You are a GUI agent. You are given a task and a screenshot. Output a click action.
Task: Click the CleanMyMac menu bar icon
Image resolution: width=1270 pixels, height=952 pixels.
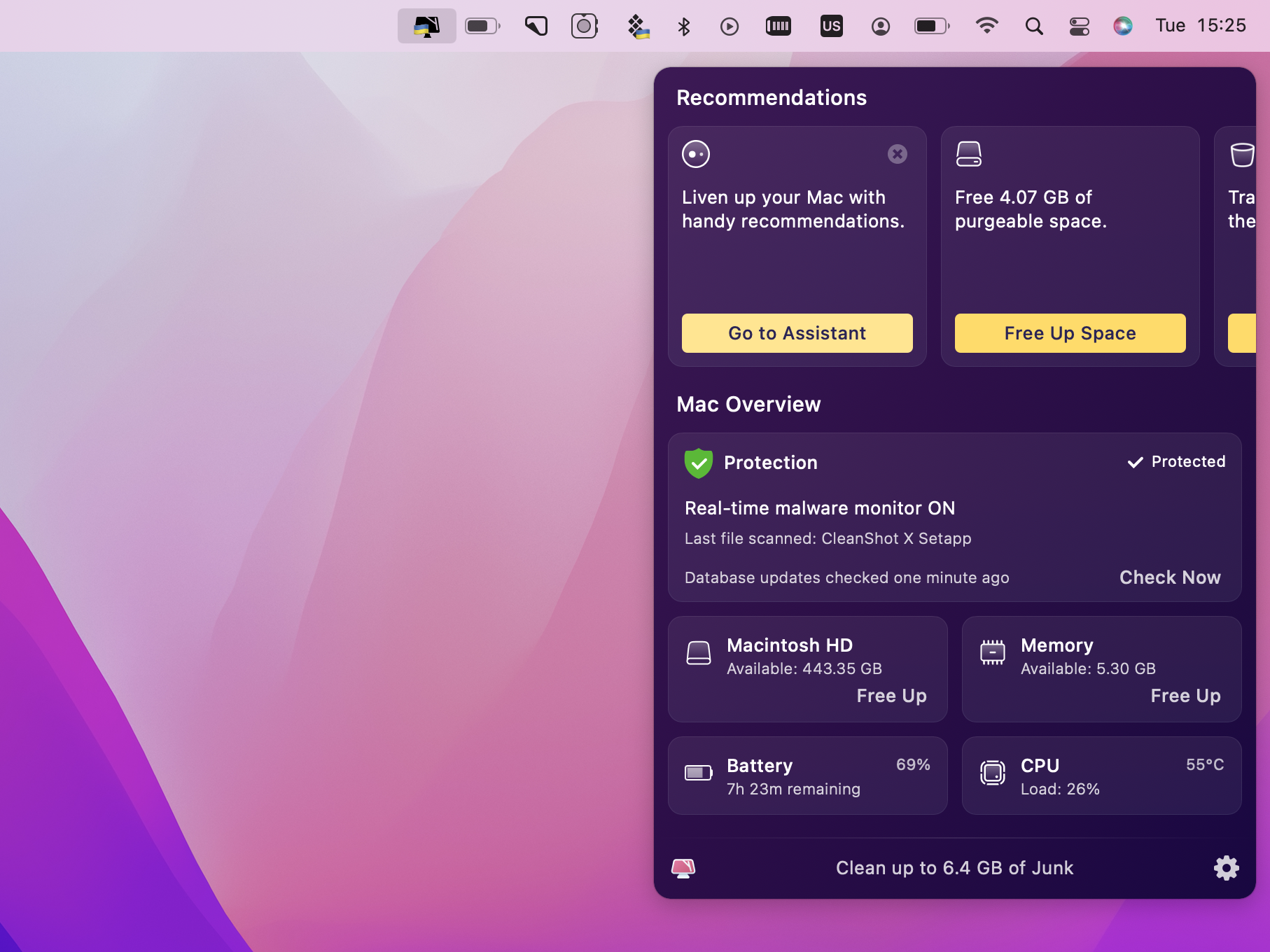(x=426, y=27)
